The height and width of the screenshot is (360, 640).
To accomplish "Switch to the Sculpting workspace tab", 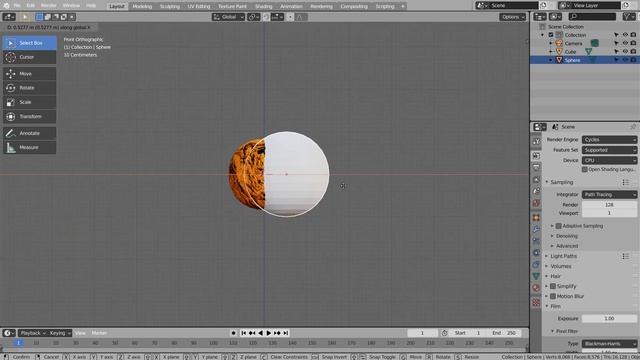I will (x=170, y=6).
